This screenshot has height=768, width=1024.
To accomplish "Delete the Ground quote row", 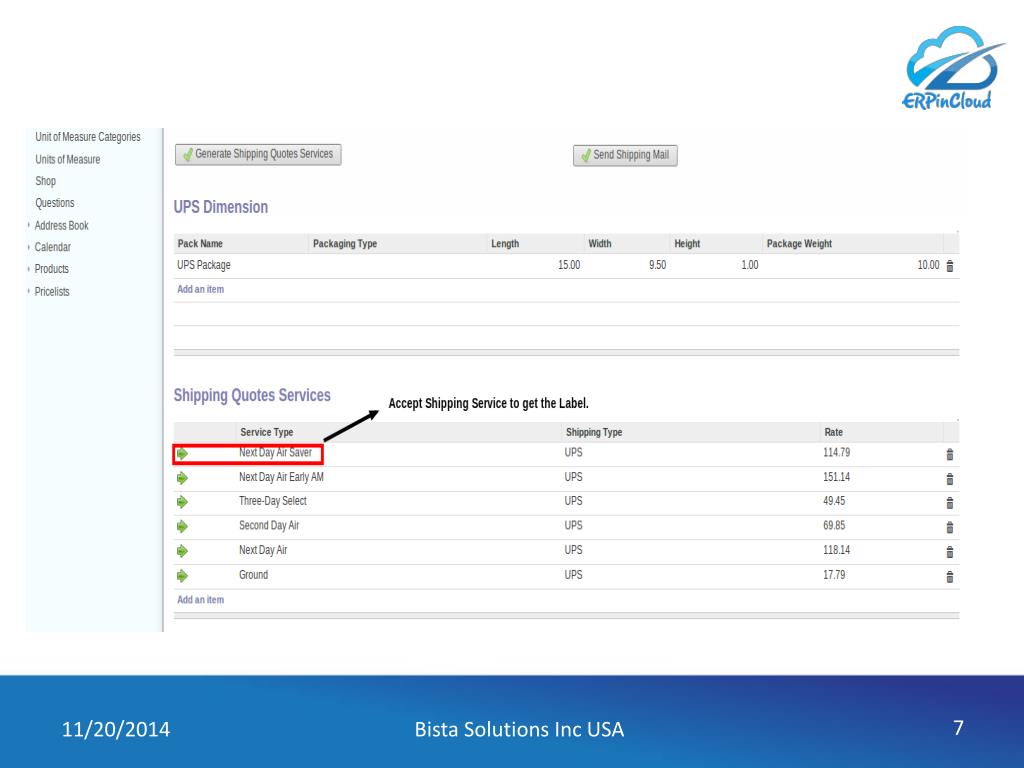I will [x=950, y=577].
